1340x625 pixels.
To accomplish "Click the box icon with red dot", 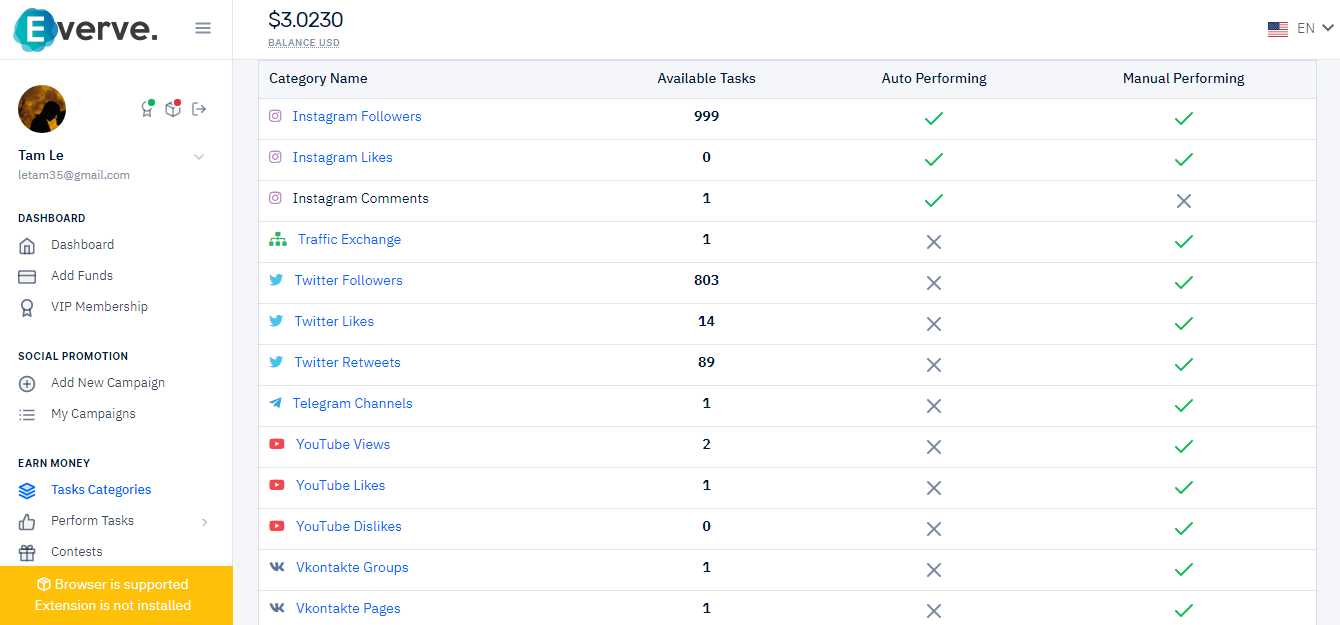I will tap(173, 109).
